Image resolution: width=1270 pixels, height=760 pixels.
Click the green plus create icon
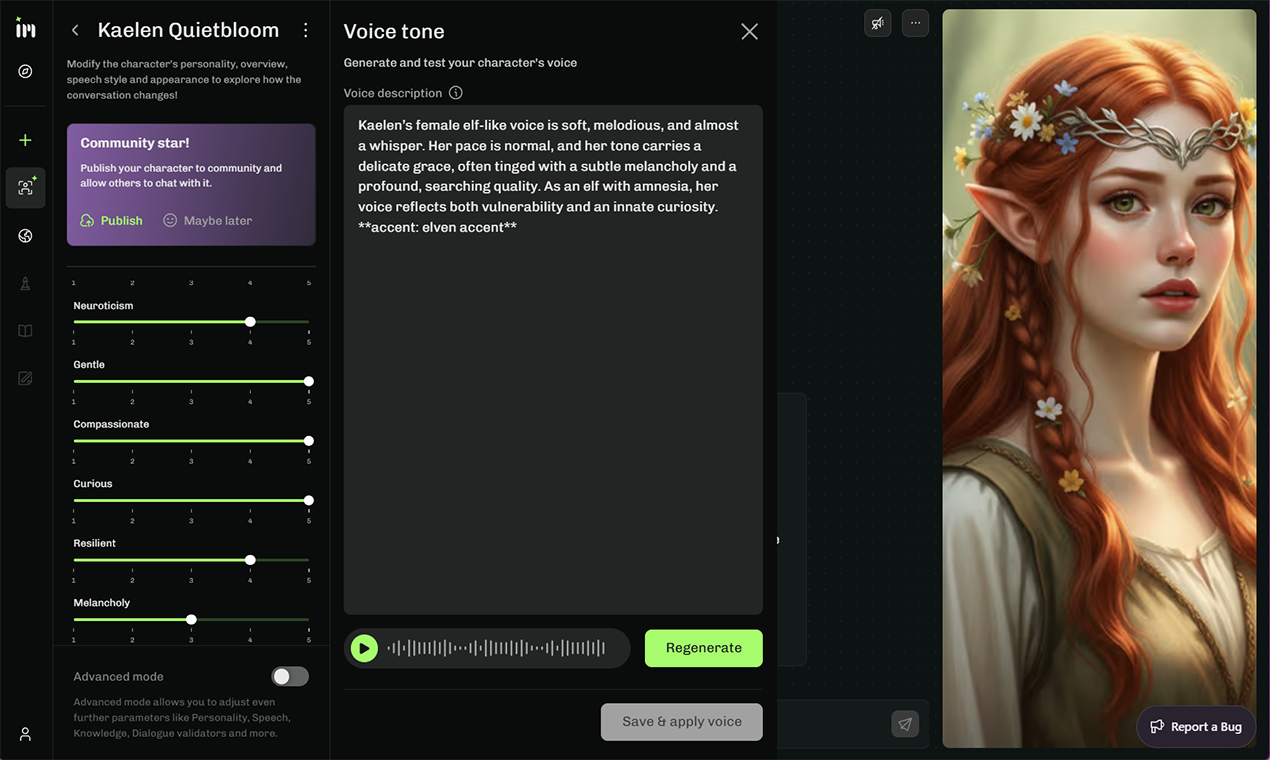point(26,140)
